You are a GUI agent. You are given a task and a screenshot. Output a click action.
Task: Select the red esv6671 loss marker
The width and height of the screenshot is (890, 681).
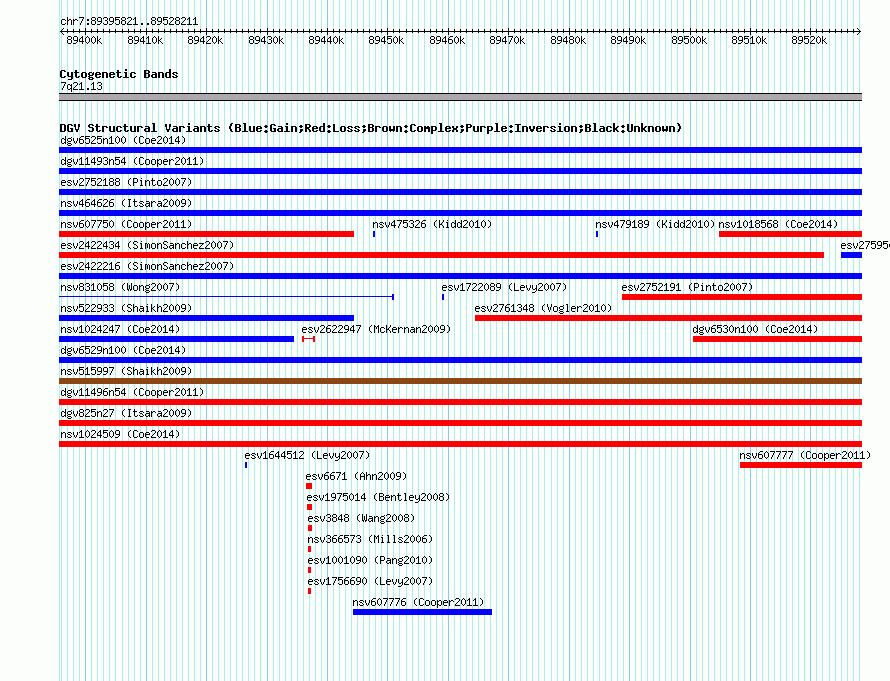pos(309,486)
